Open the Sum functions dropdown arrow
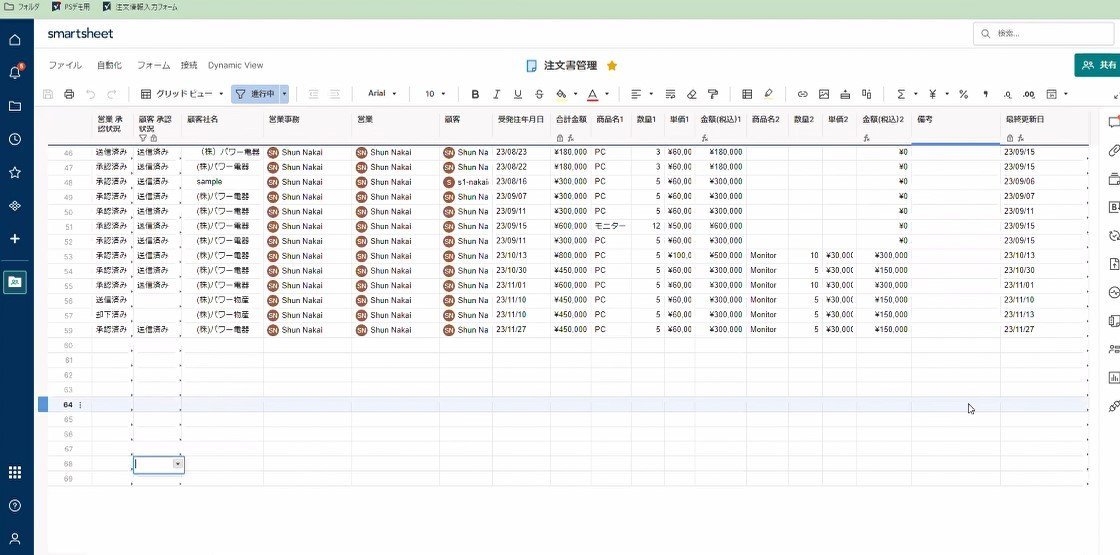The image size is (1120, 555). pyautogui.click(x=915, y=94)
